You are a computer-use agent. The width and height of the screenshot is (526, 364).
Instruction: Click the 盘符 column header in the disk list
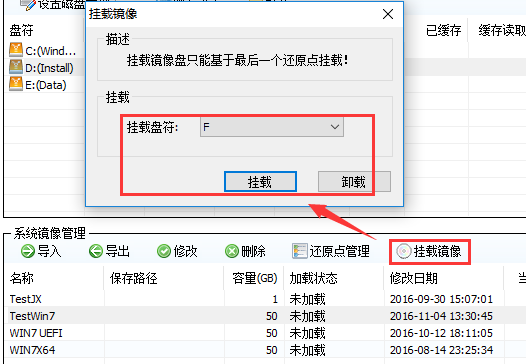click(21, 31)
